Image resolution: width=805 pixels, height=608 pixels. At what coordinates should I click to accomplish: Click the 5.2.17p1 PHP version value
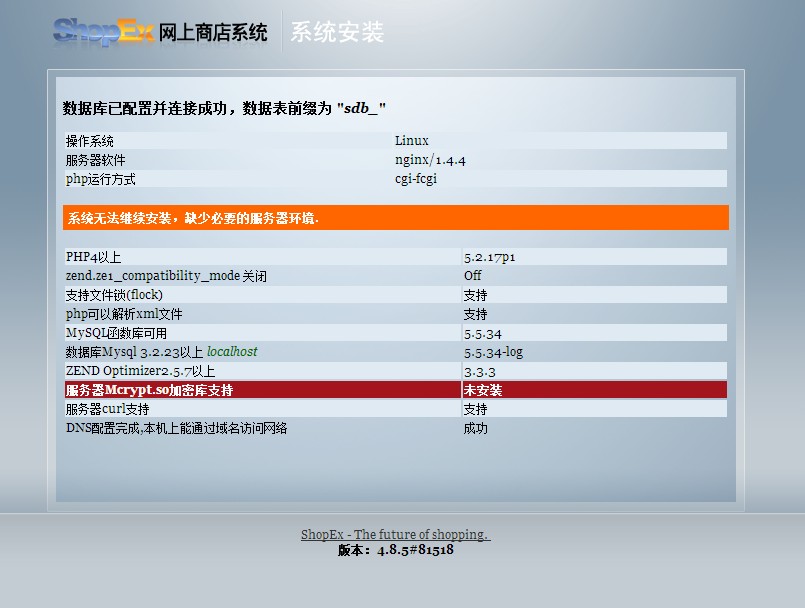point(490,257)
